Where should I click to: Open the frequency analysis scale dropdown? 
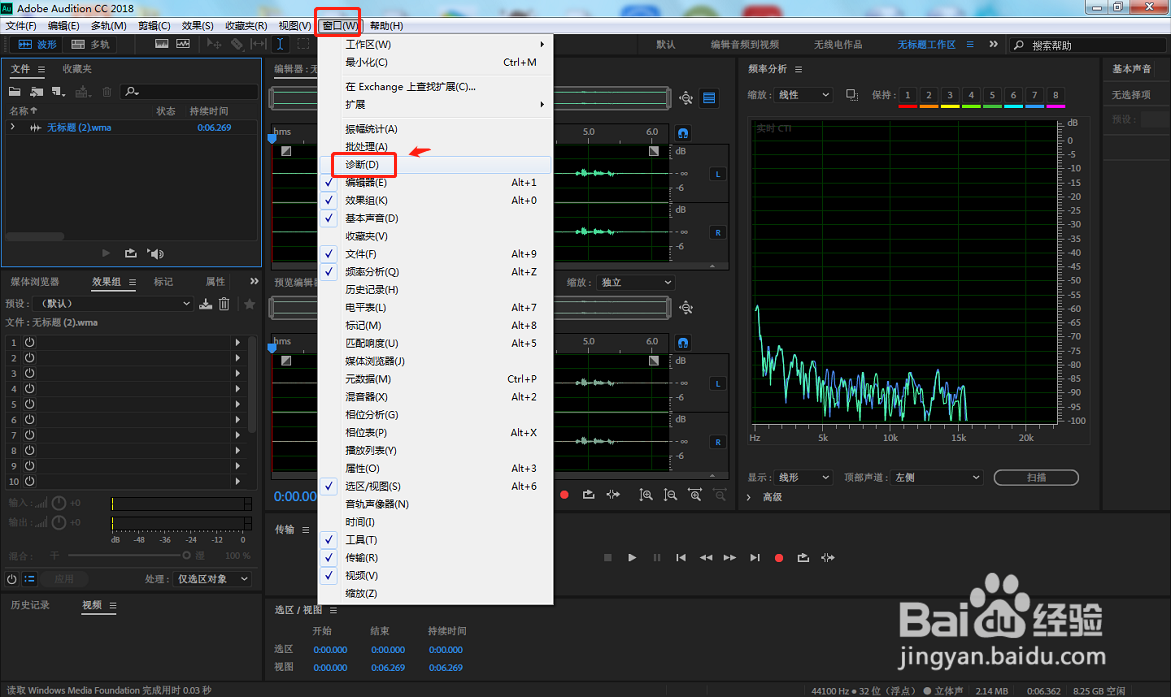(803, 95)
